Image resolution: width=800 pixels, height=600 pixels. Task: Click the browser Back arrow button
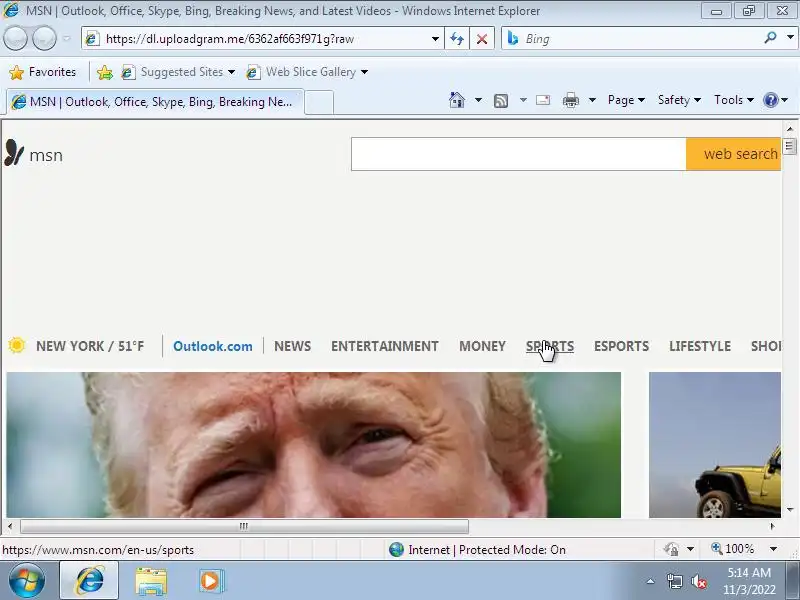[15, 38]
